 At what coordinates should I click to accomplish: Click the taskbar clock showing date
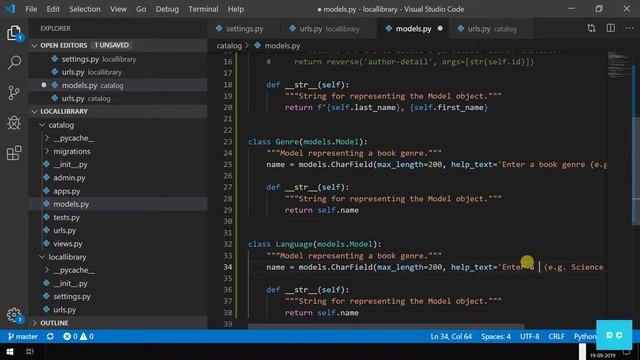[602, 355]
